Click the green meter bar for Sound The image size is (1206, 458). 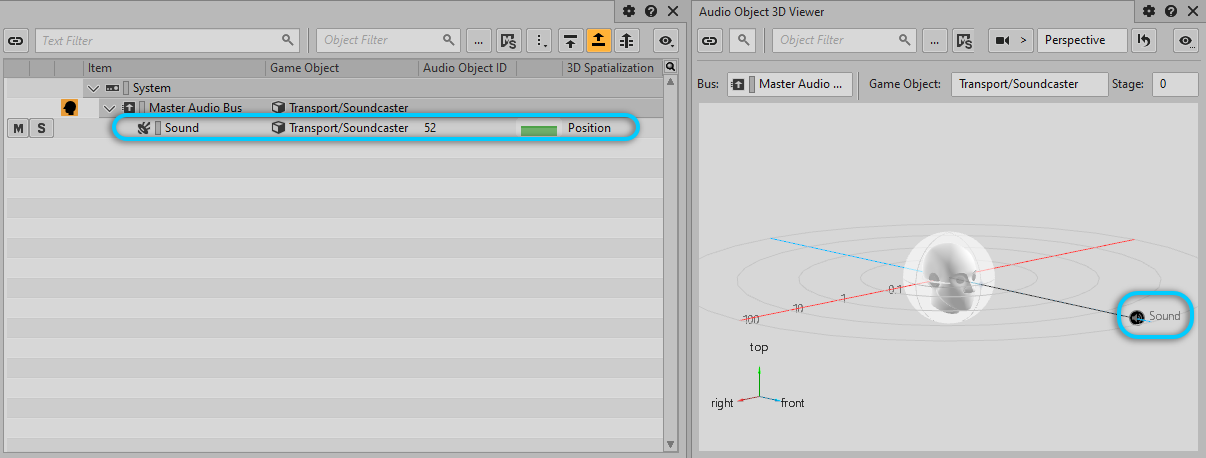pyautogui.click(x=539, y=129)
